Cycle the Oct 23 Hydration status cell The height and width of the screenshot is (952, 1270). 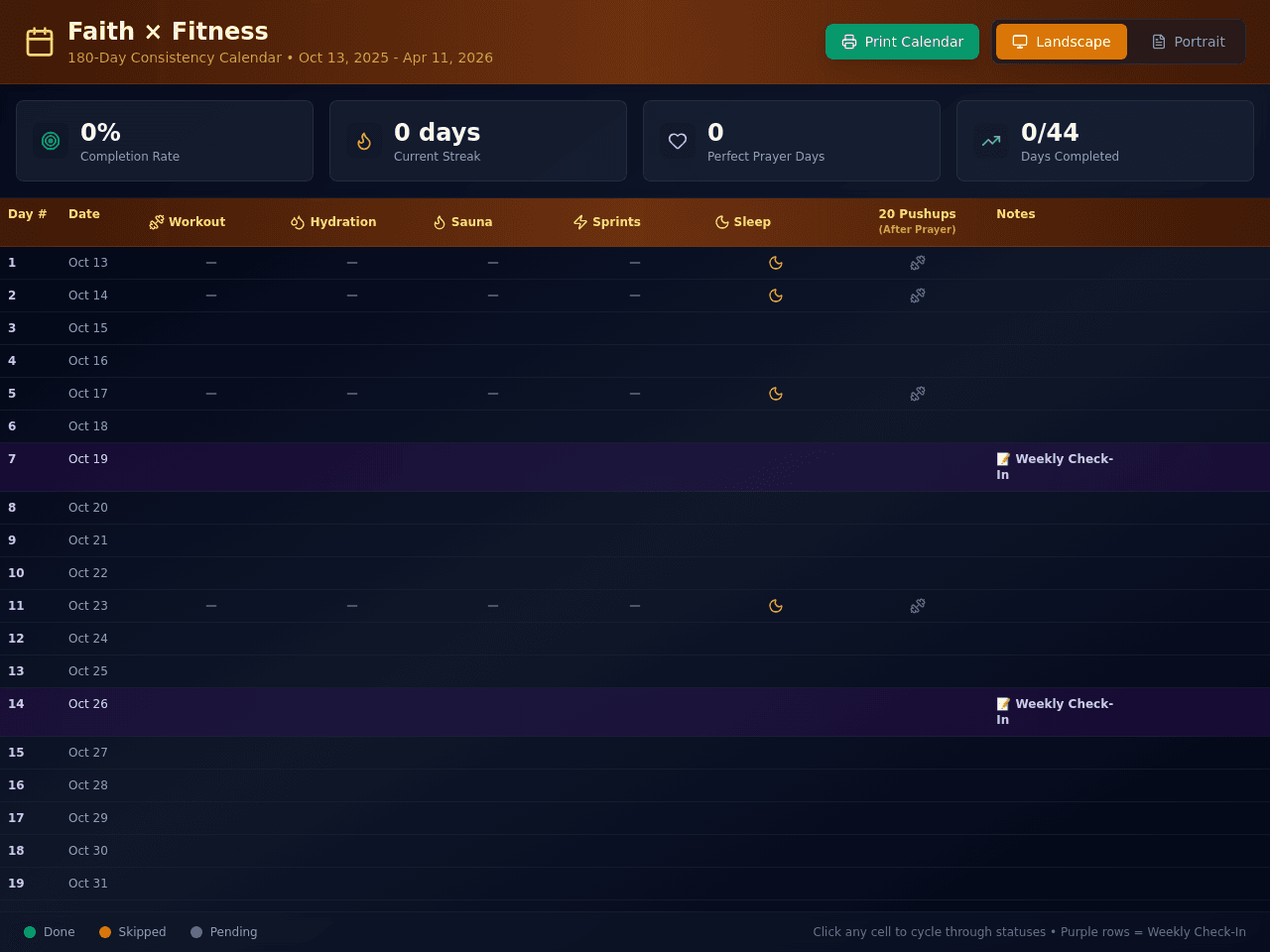tap(352, 606)
